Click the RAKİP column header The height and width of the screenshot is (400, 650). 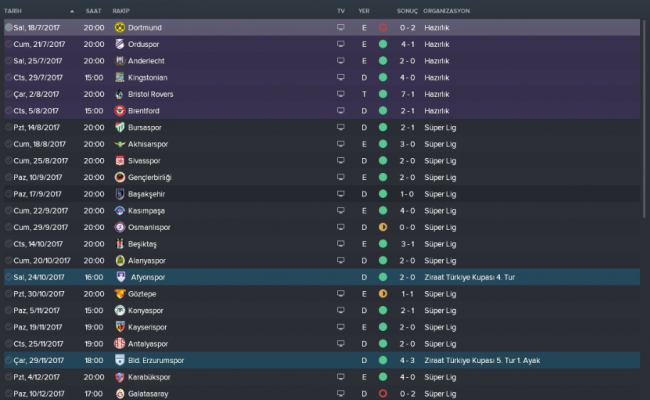point(121,10)
